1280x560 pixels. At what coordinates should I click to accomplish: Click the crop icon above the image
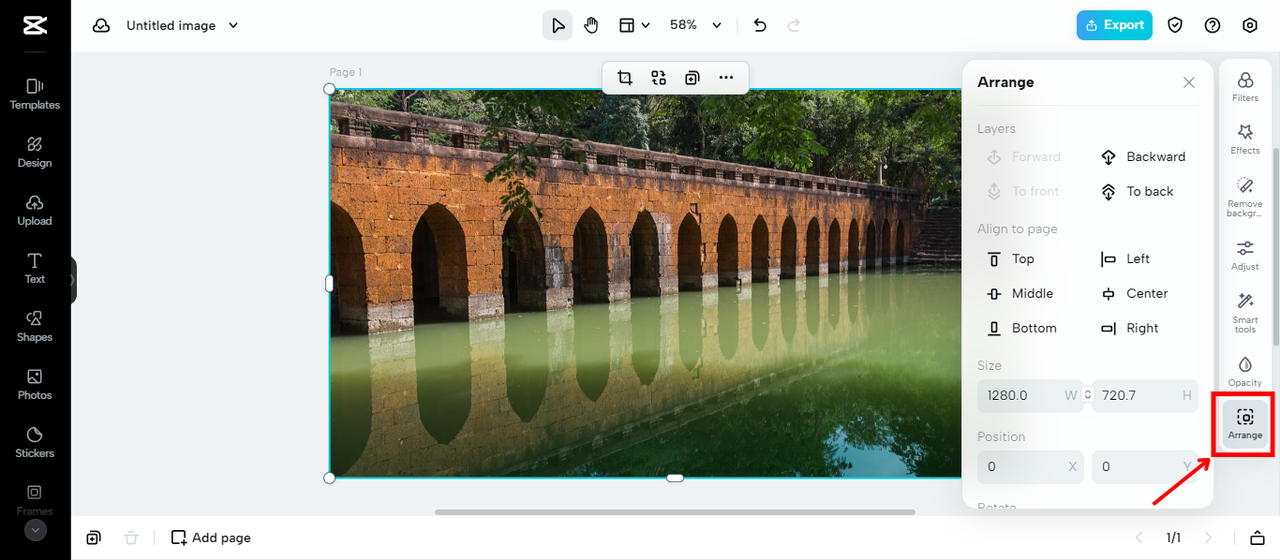625,78
